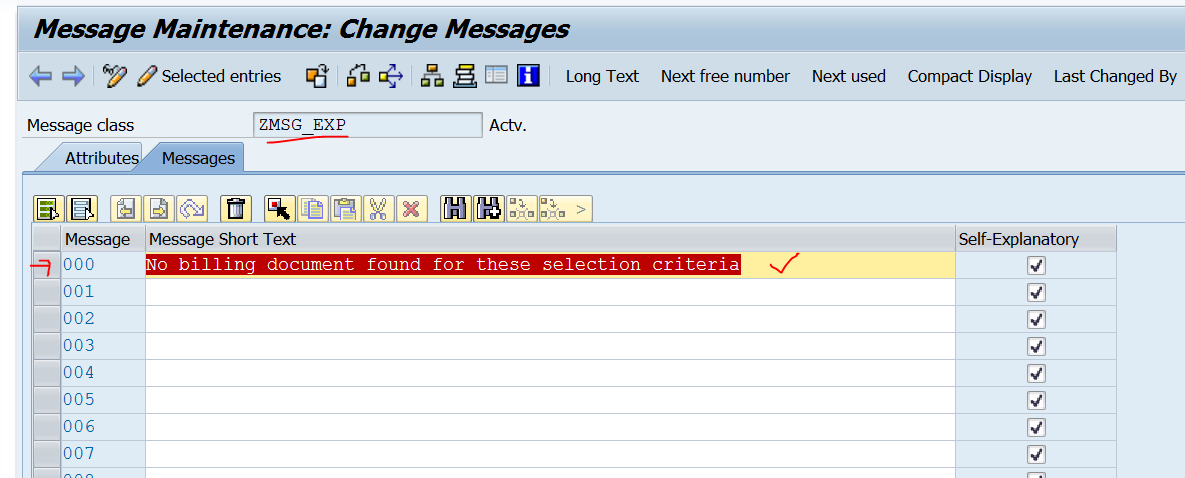The image size is (1185, 478).
Task: Show the object list hierarchy icon
Action: (x=432, y=76)
